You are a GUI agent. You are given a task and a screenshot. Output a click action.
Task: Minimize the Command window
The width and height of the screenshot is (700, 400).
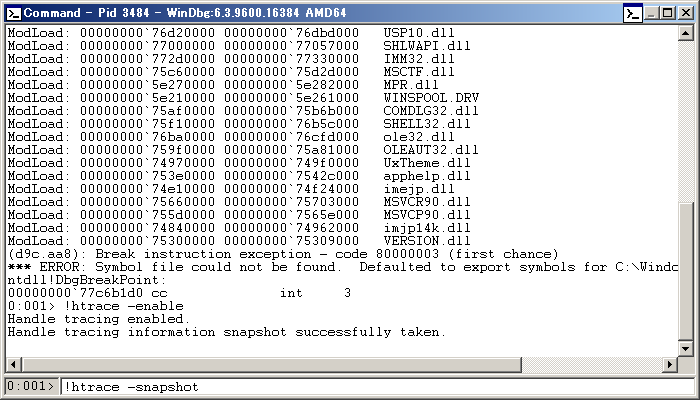652,13
